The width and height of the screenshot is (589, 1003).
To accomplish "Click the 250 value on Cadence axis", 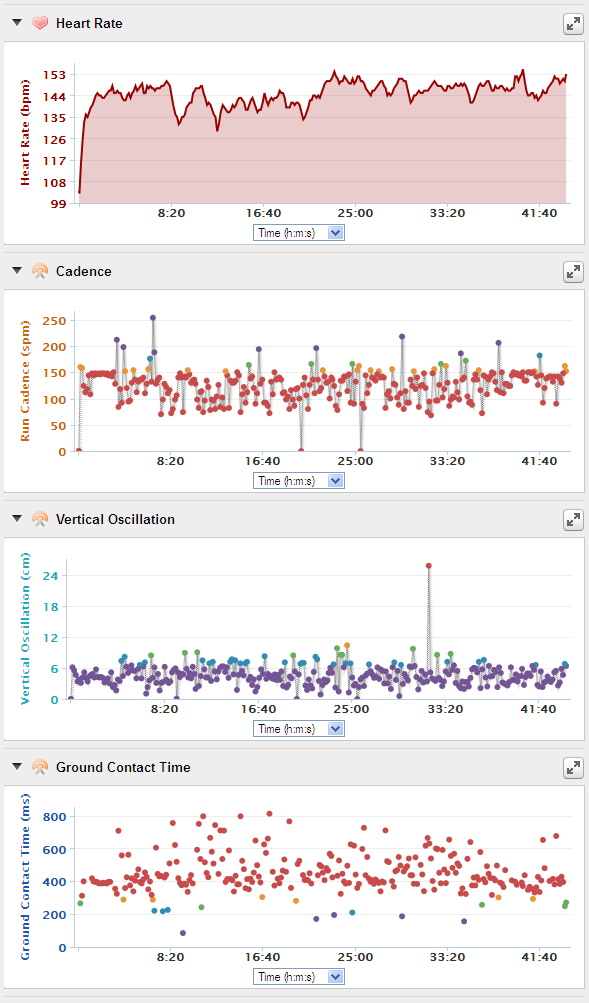I will pyautogui.click(x=54, y=321).
